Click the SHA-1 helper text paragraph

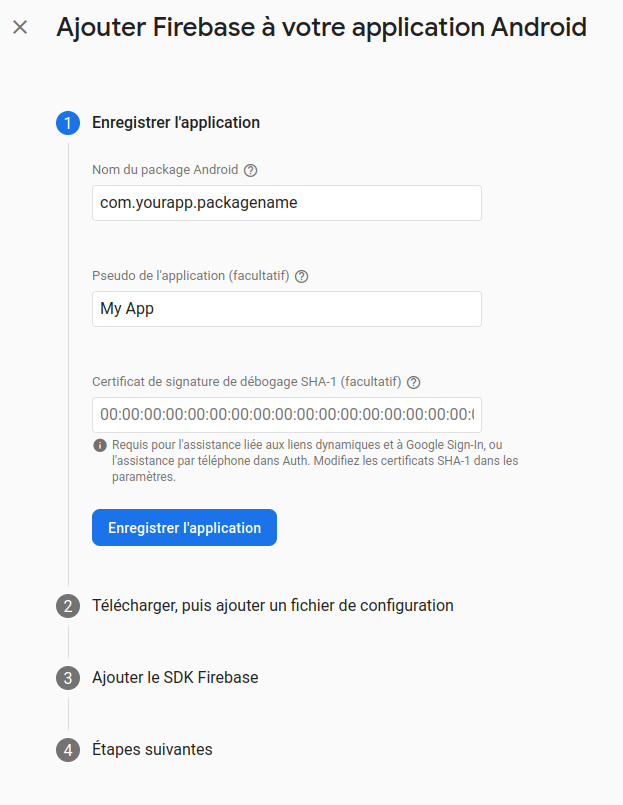point(315,461)
